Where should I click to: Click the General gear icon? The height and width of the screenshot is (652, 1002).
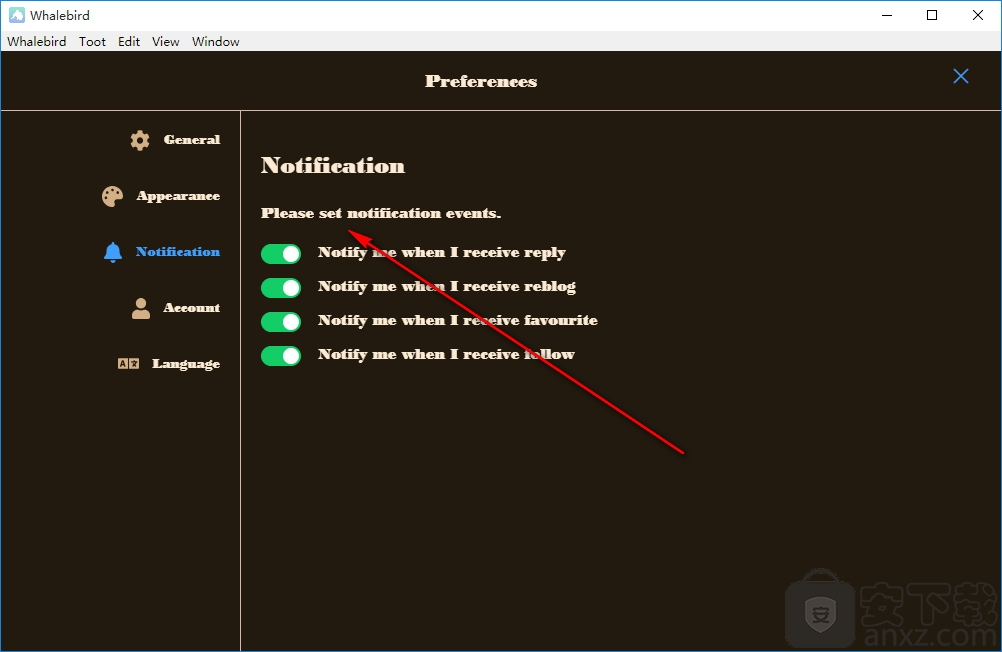(140, 140)
